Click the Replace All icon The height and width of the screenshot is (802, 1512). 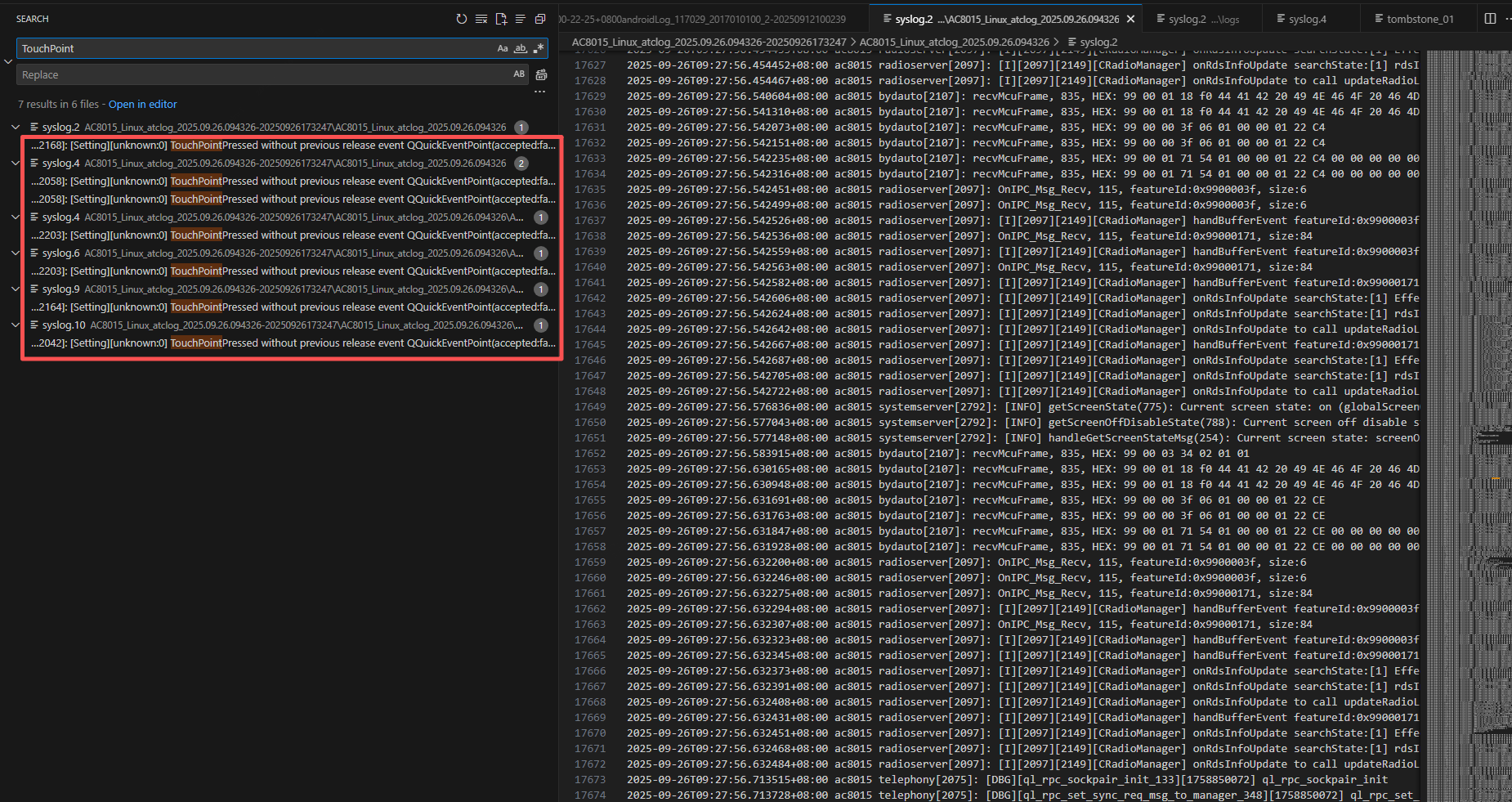541,75
